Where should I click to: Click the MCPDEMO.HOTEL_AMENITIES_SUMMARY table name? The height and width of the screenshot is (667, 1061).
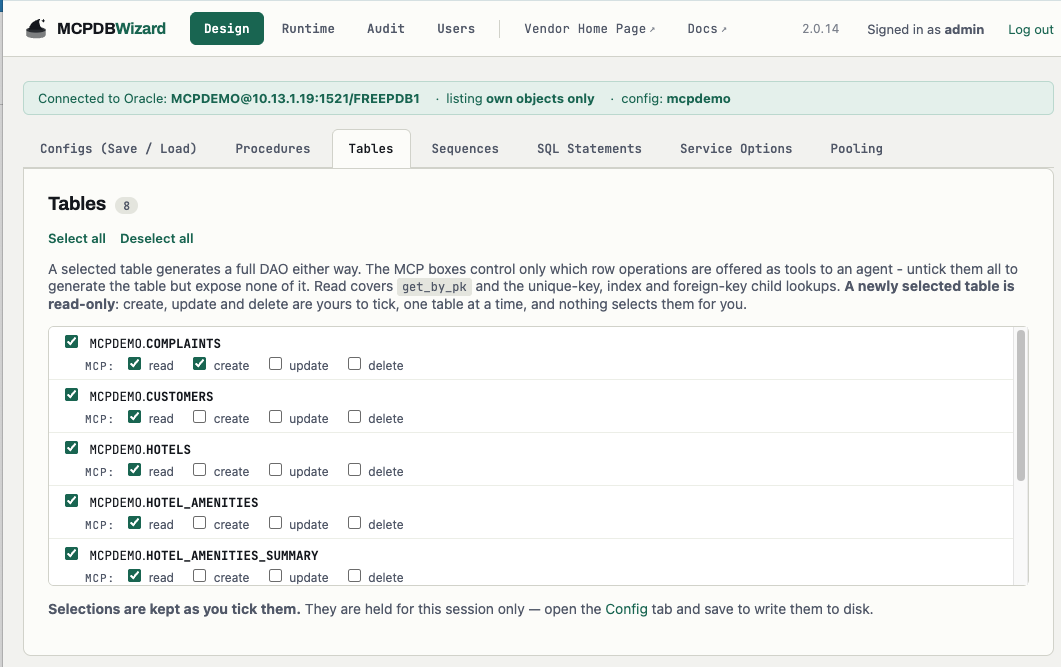point(204,555)
